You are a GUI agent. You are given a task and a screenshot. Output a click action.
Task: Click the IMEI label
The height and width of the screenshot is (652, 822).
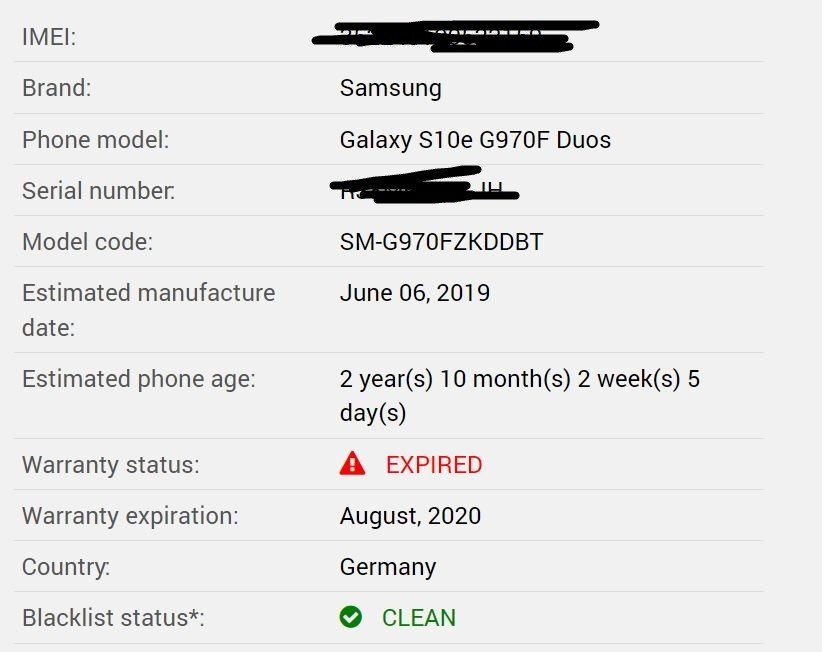coord(49,37)
